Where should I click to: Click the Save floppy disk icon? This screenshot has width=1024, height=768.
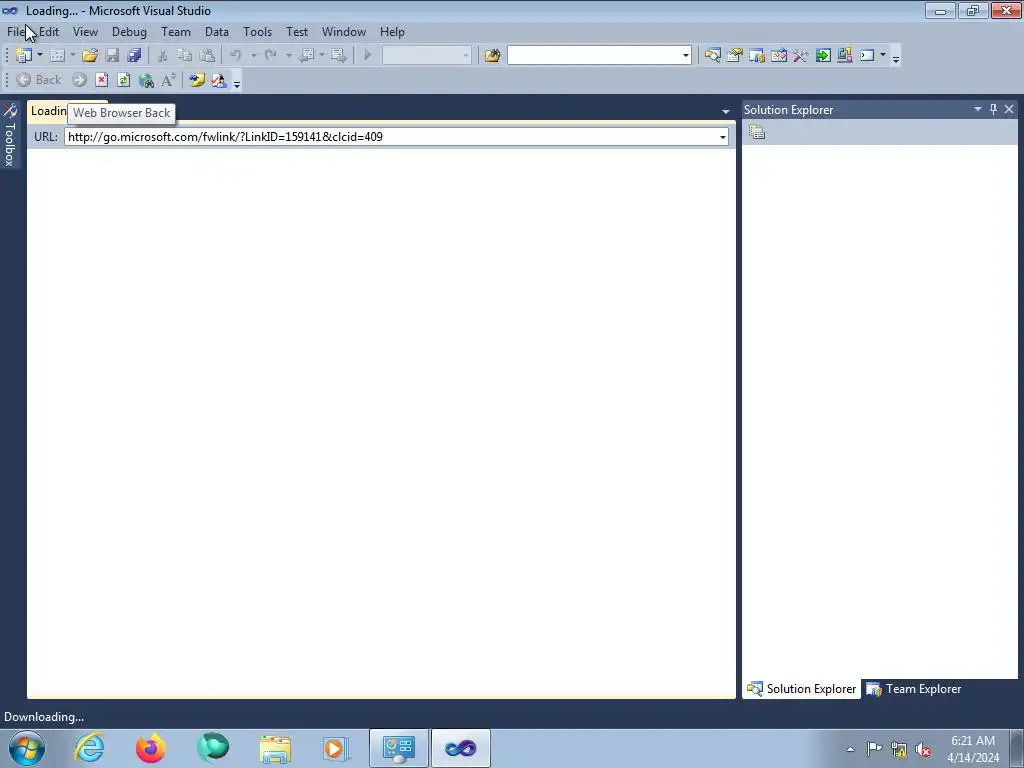(x=112, y=56)
